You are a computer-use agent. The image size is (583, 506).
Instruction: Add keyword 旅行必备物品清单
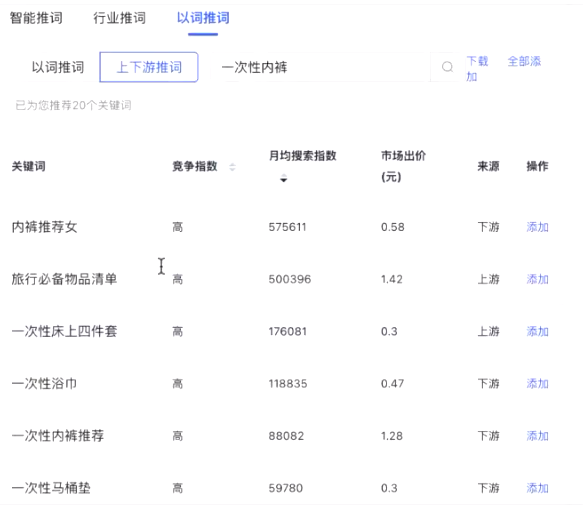[537, 279]
